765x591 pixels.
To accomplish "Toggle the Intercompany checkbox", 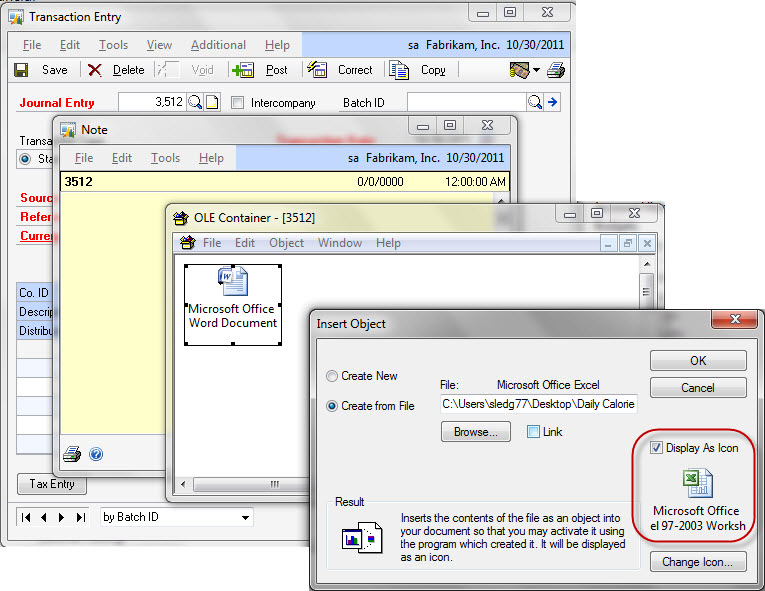I will [x=238, y=102].
